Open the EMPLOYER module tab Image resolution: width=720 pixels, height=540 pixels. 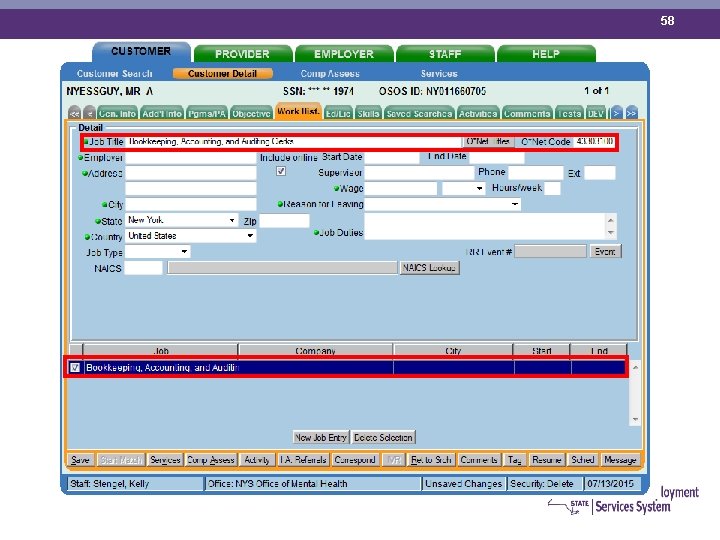(x=344, y=54)
